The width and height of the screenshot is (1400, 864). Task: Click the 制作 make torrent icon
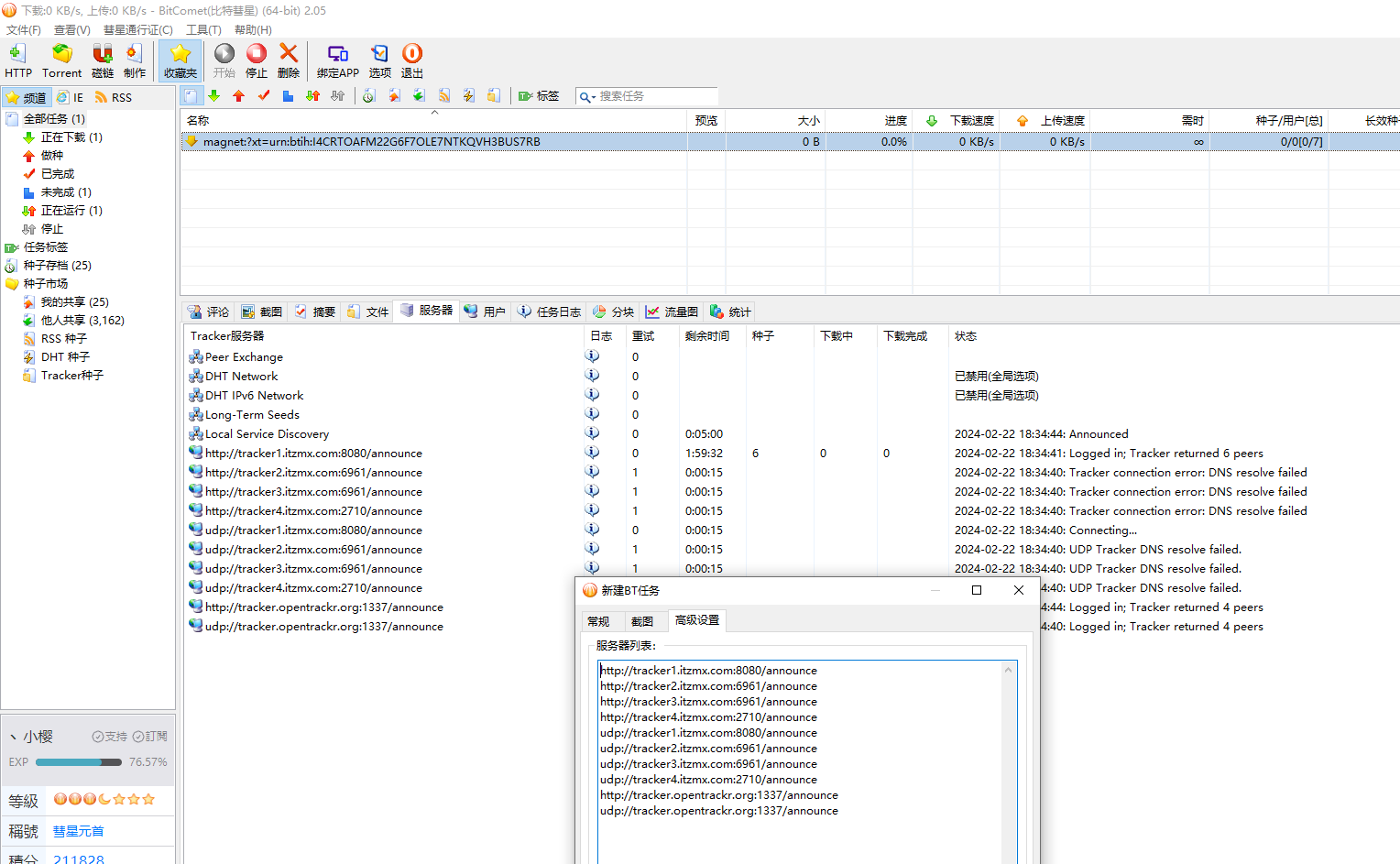pyautogui.click(x=135, y=60)
